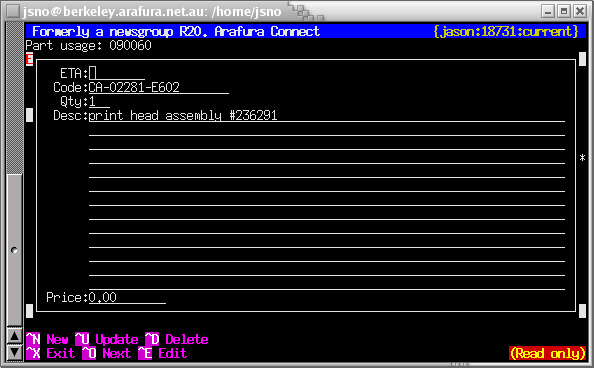Select the ^U Update command
This screenshot has width=594, height=368.
[x=106, y=339]
